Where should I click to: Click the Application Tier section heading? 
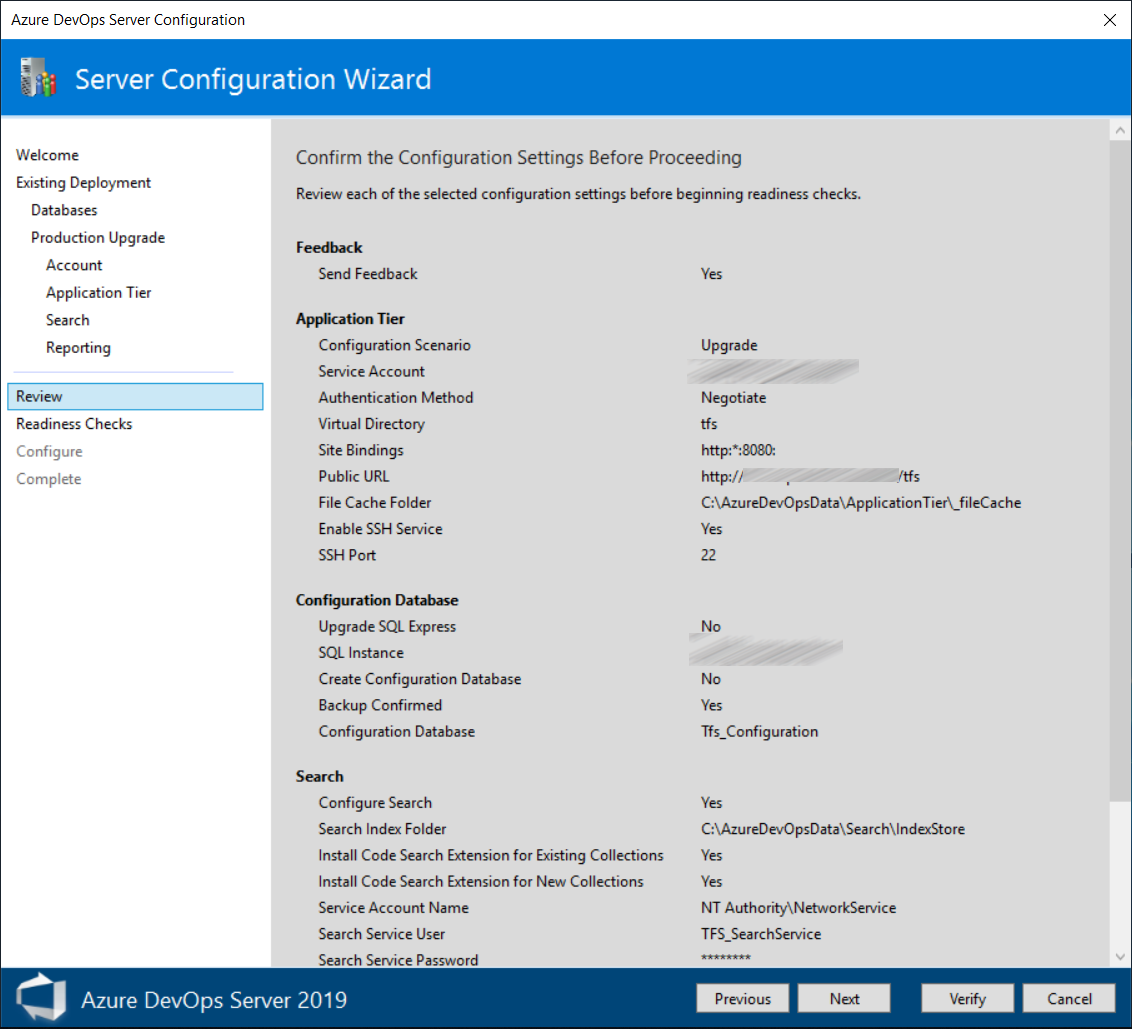pos(350,319)
